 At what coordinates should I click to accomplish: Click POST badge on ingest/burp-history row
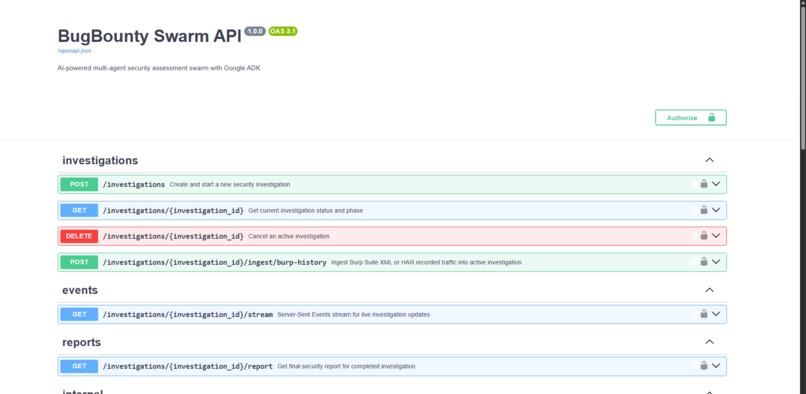click(x=79, y=262)
